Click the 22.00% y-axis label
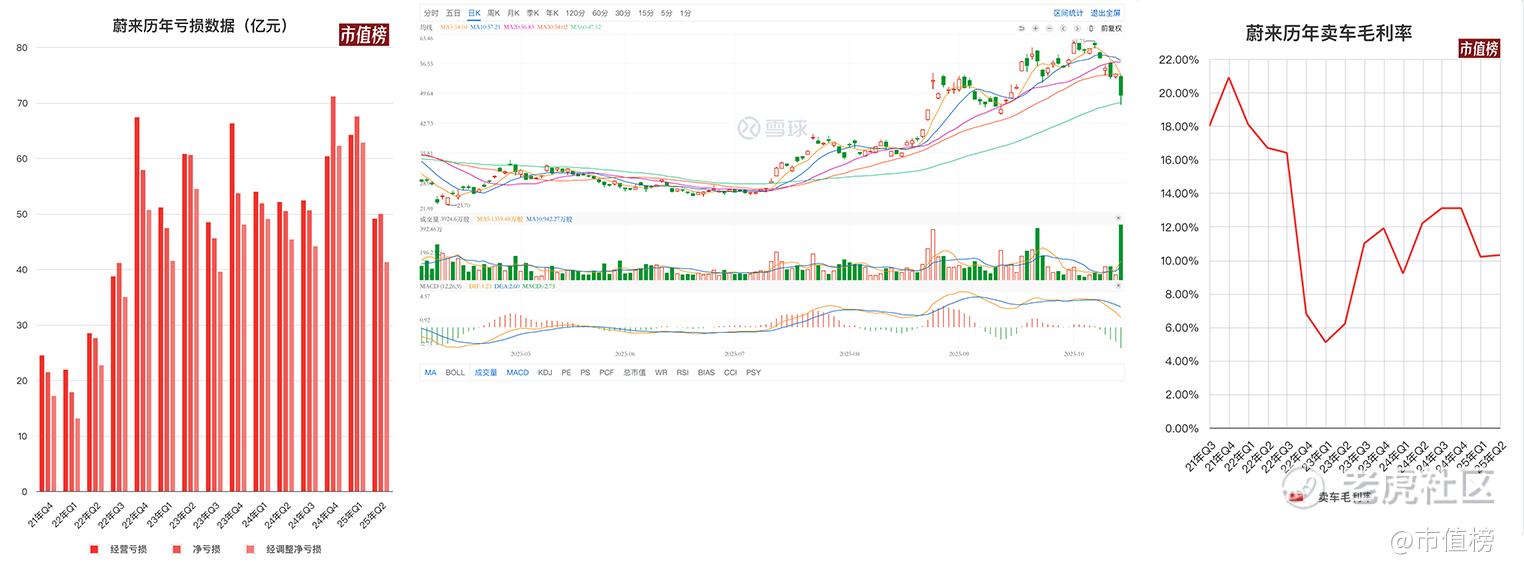The width and height of the screenshot is (1524, 575). point(1178,60)
